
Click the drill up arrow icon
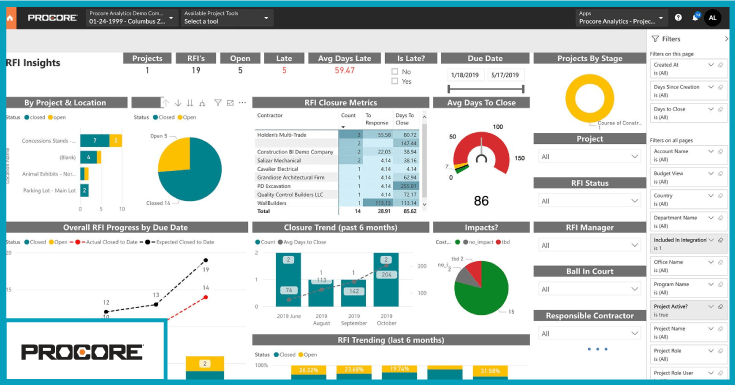point(165,103)
